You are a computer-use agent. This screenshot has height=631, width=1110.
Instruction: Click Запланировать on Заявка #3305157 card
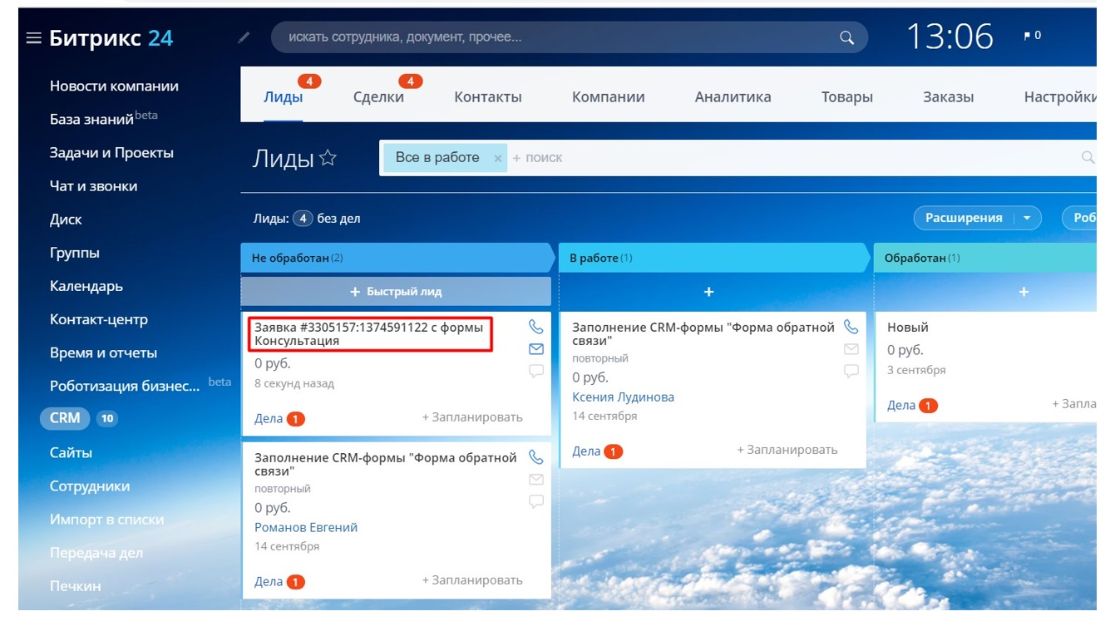[x=472, y=418]
